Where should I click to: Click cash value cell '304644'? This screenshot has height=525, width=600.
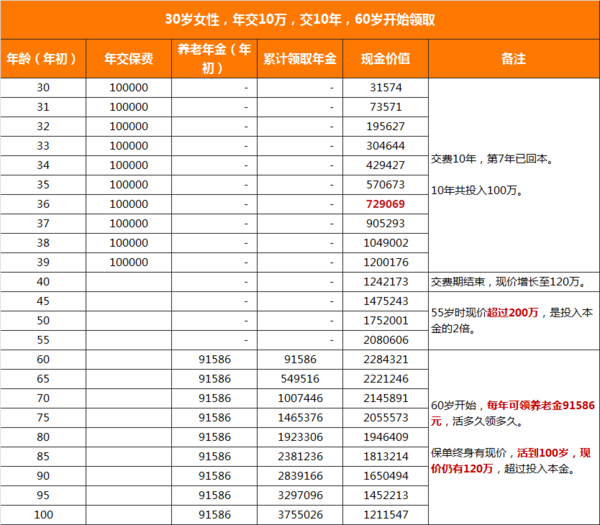click(386, 146)
